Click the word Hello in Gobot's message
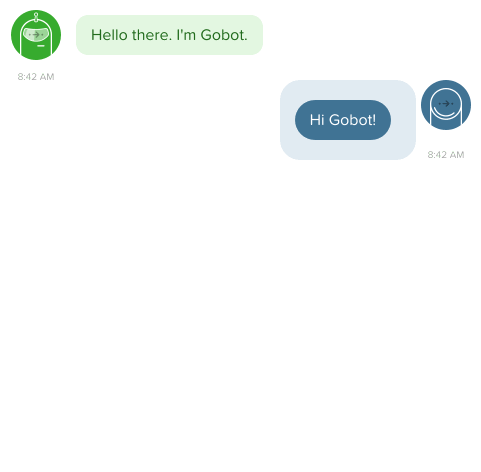 pyautogui.click(x=109, y=35)
